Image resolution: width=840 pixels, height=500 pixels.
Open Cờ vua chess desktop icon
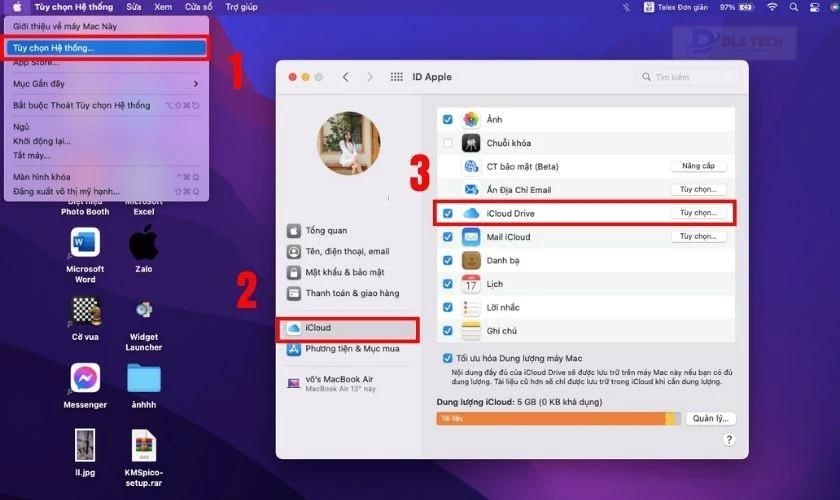tap(85, 311)
